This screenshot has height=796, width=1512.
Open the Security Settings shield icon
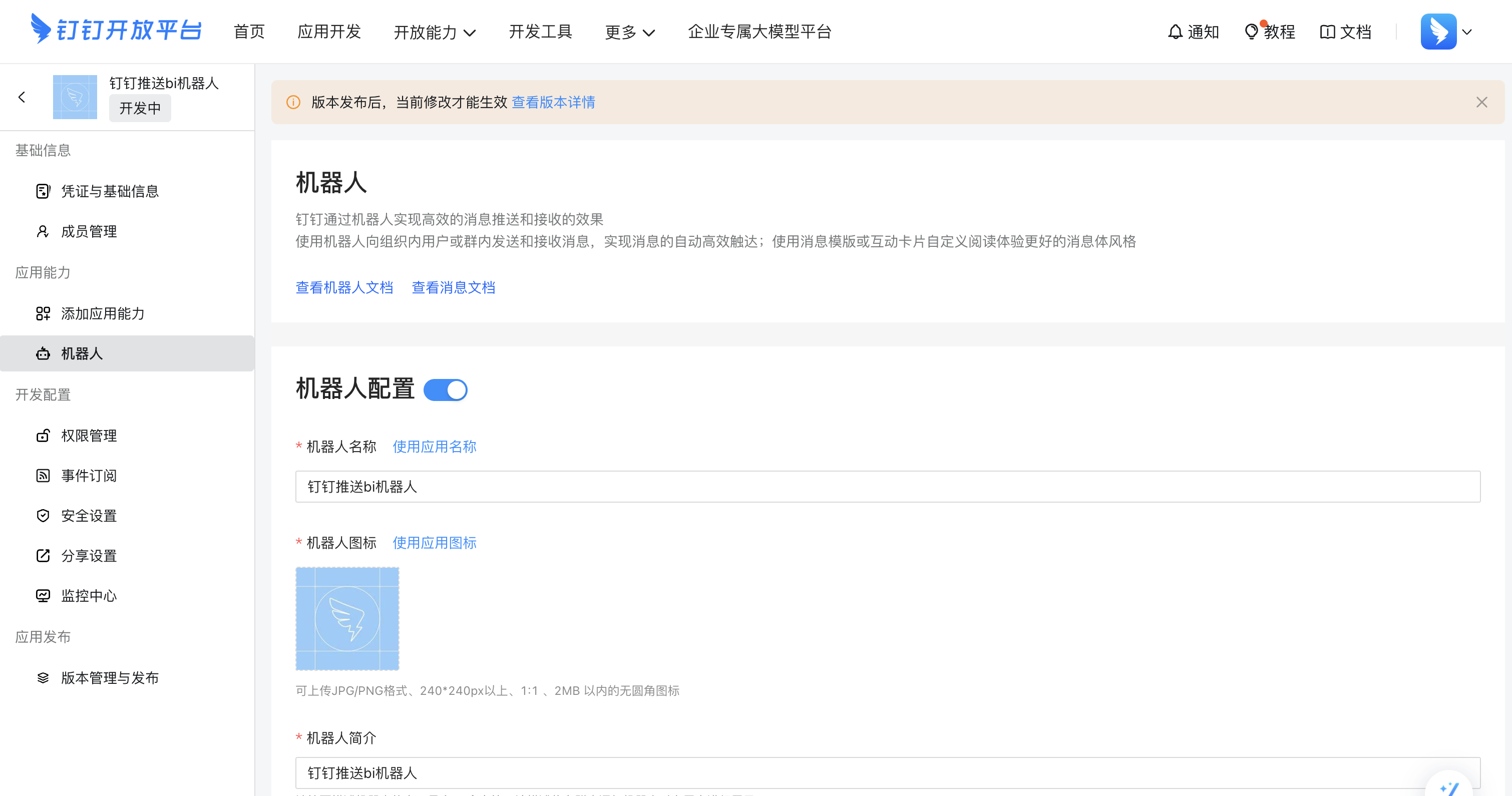coord(43,516)
